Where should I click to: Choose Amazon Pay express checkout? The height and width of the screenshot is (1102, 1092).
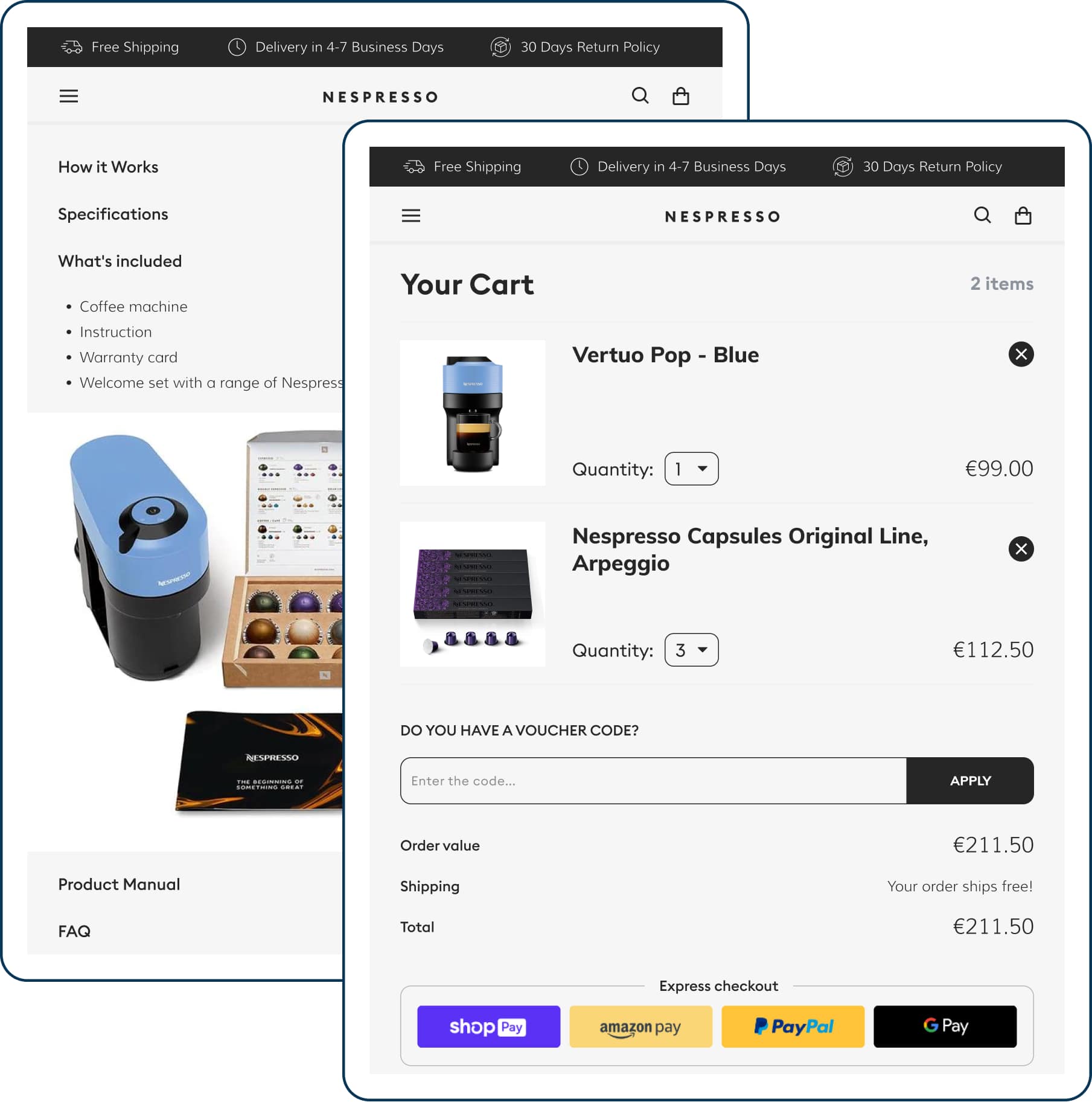(640, 1027)
